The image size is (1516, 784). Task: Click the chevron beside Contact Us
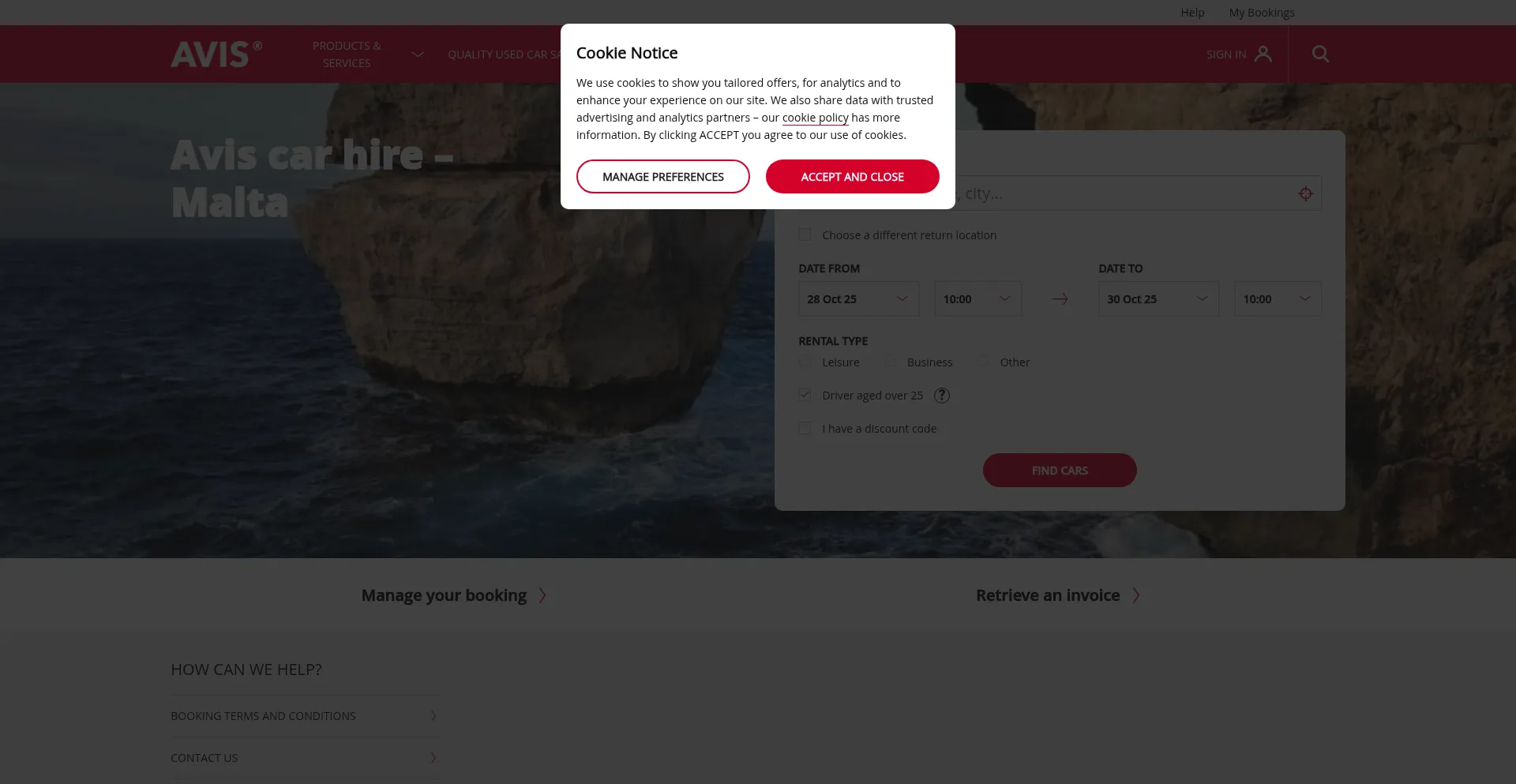click(433, 758)
